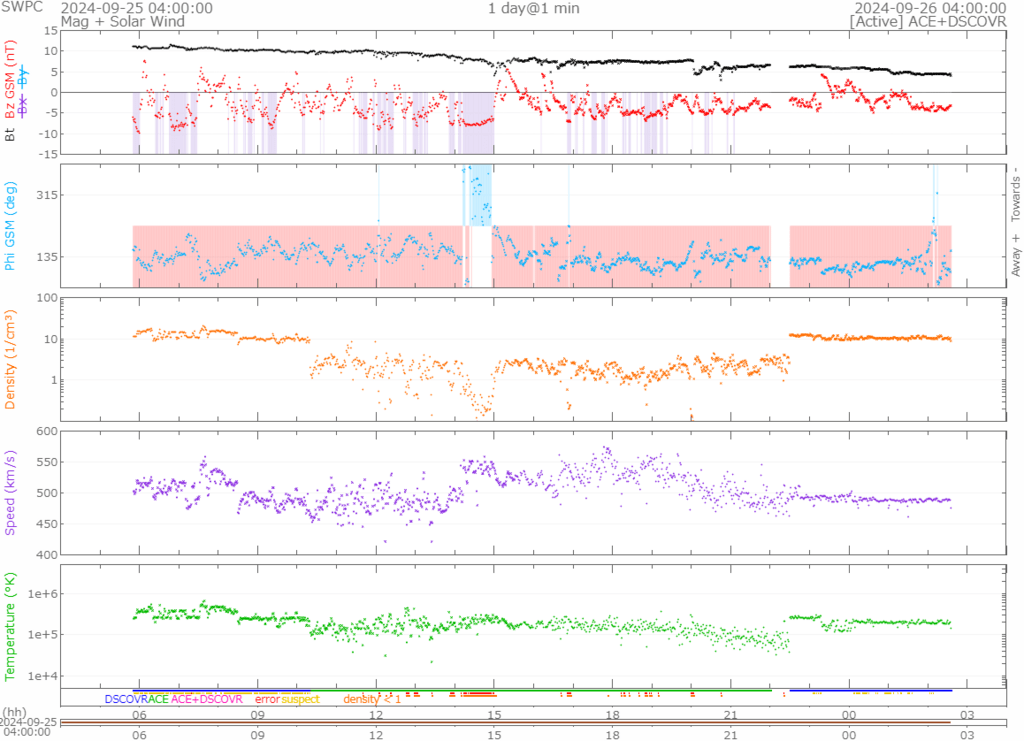Viewport: 1024px width, 741px height.
Task: Click the orange density < 1 legend entry
Action: (x=372, y=699)
